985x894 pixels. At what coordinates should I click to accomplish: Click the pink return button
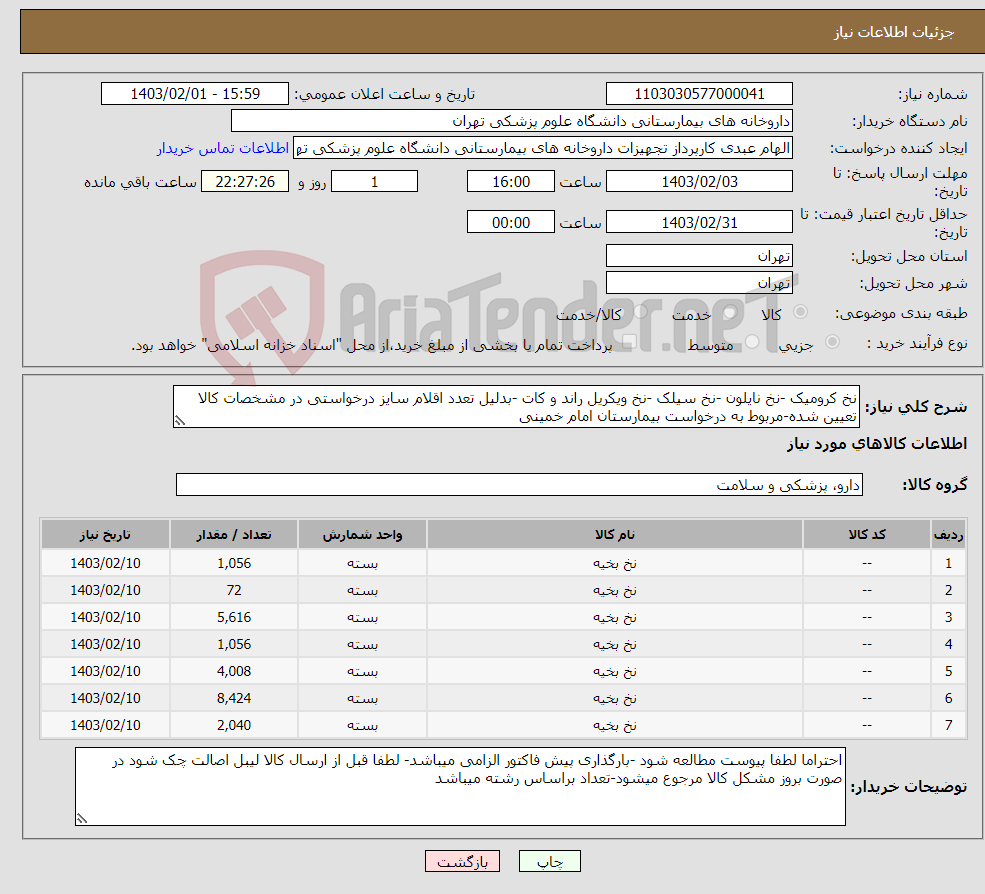point(462,861)
